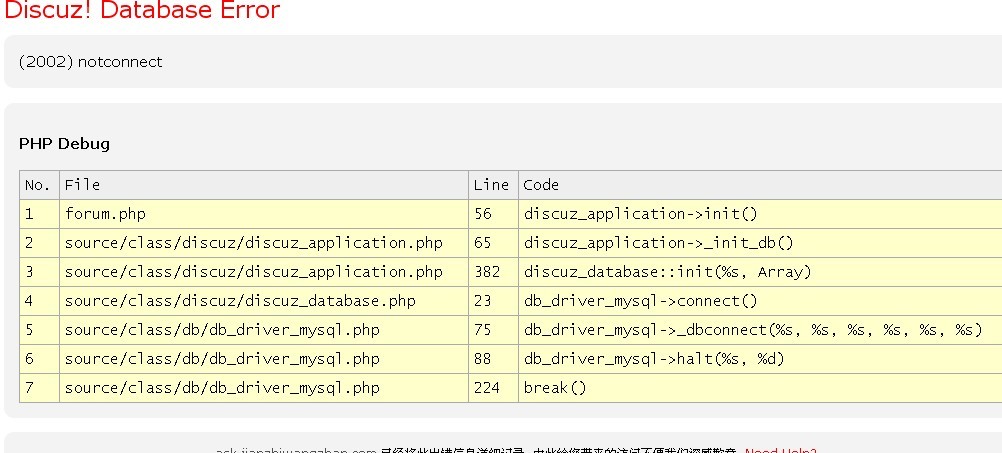This screenshot has height=453, width=1002.
Task: Select db_driver_mysql.php file cell in row 7
Action: (264, 388)
